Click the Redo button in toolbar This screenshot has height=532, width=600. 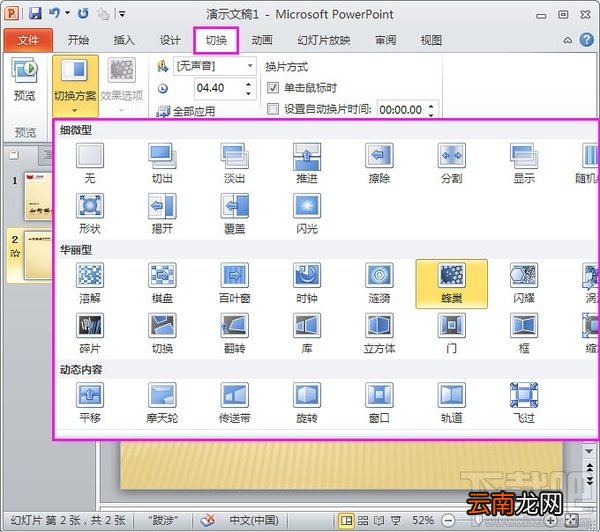83,14
